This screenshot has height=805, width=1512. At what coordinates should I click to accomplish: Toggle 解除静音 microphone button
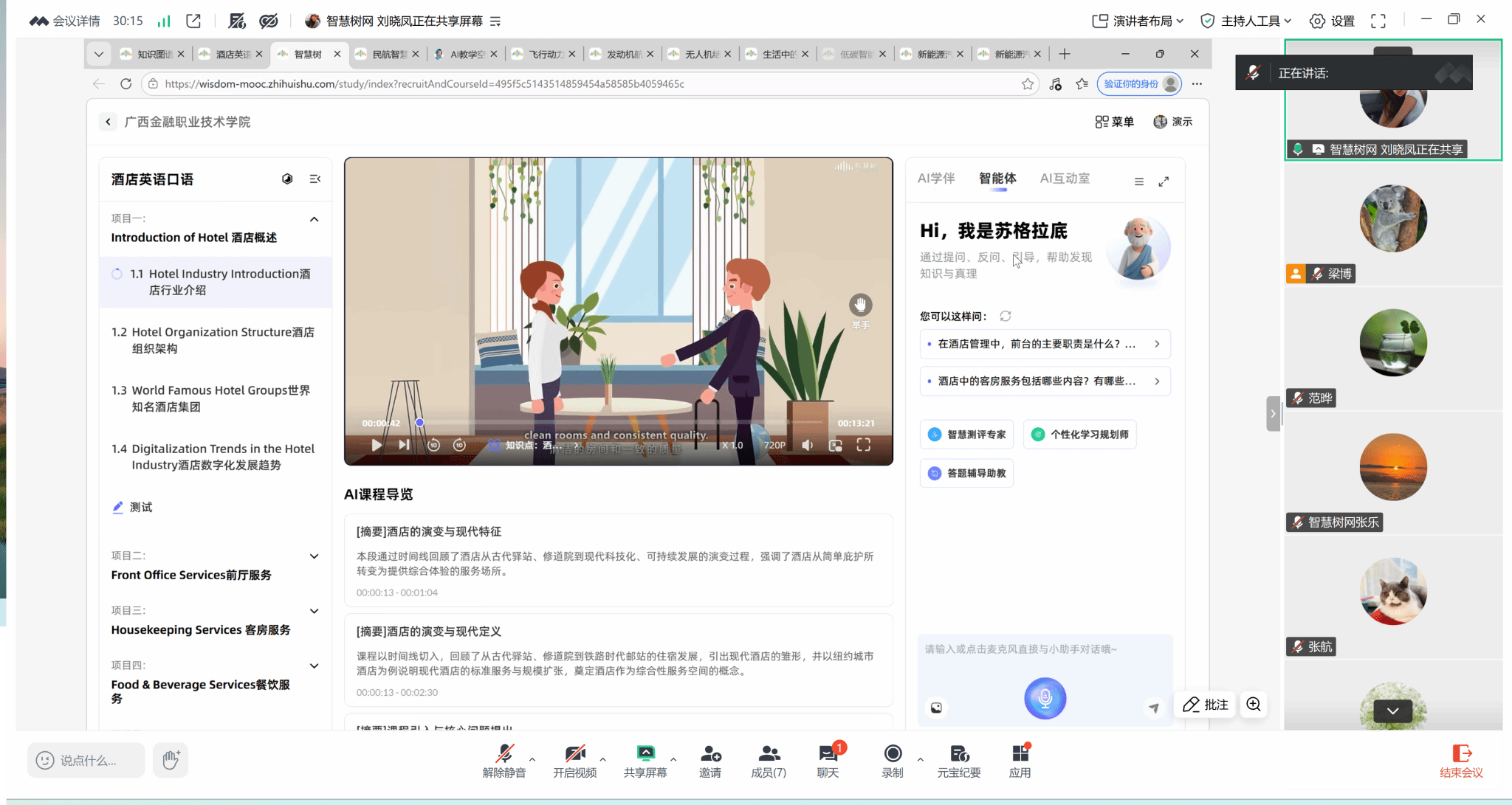[x=504, y=760]
